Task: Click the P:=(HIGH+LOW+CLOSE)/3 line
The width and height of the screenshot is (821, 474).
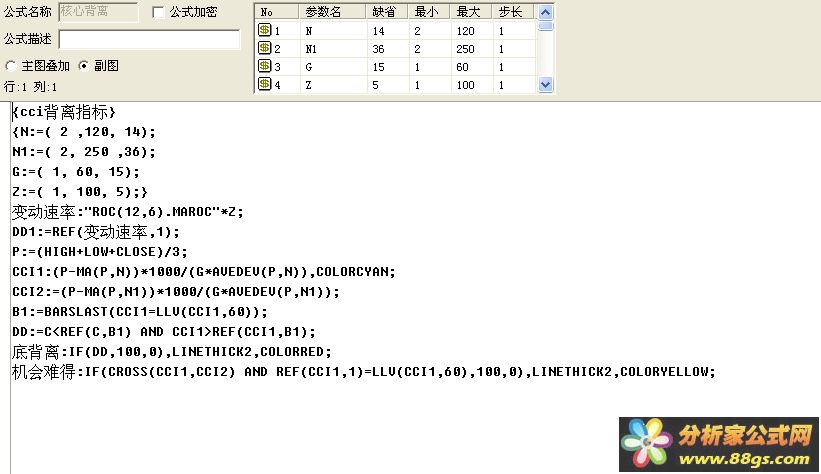Action: (x=99, y=252)
